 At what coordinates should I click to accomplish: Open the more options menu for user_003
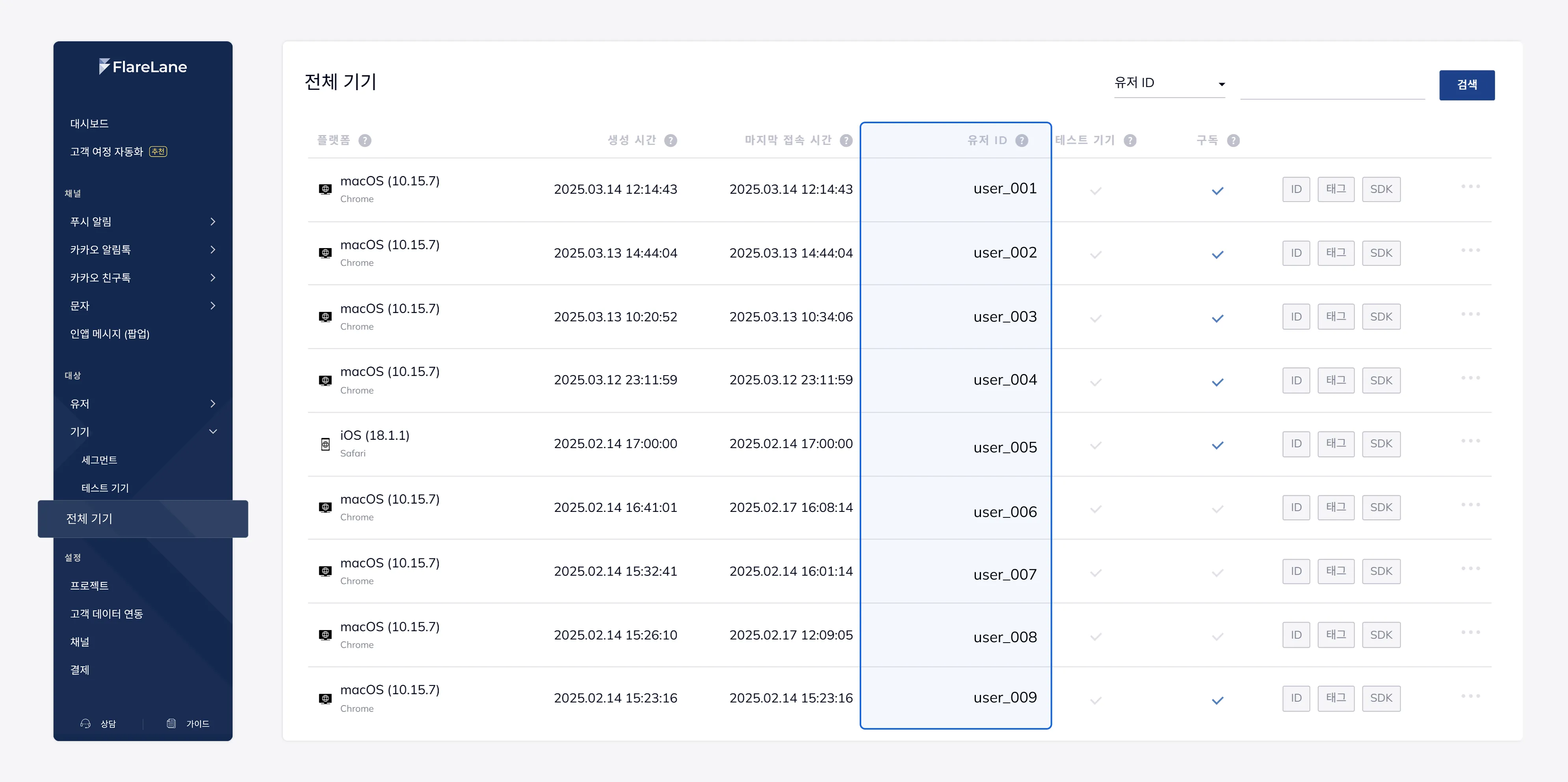1471,314
